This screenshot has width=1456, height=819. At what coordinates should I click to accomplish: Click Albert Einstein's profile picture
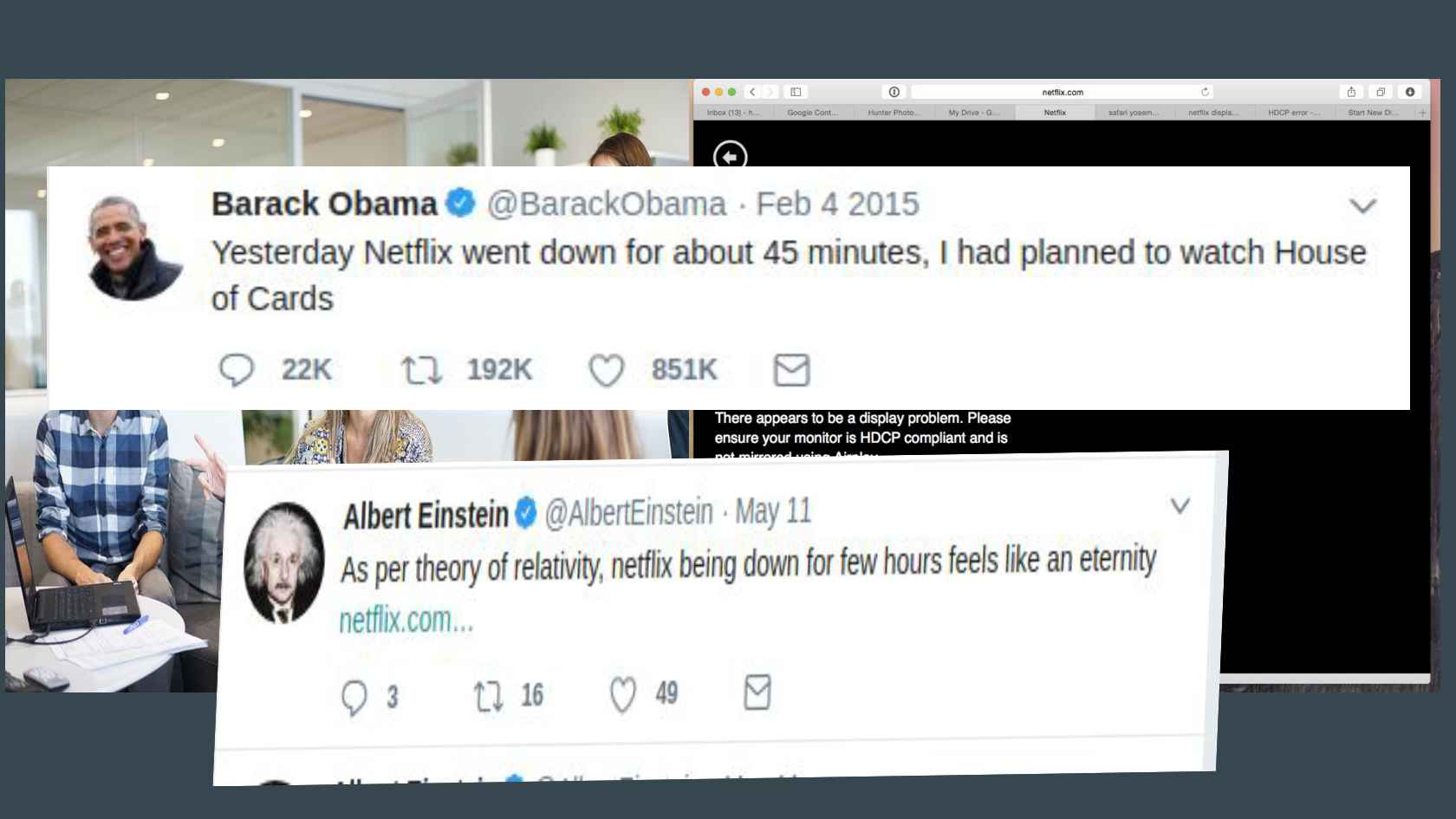tap(283, 562)
